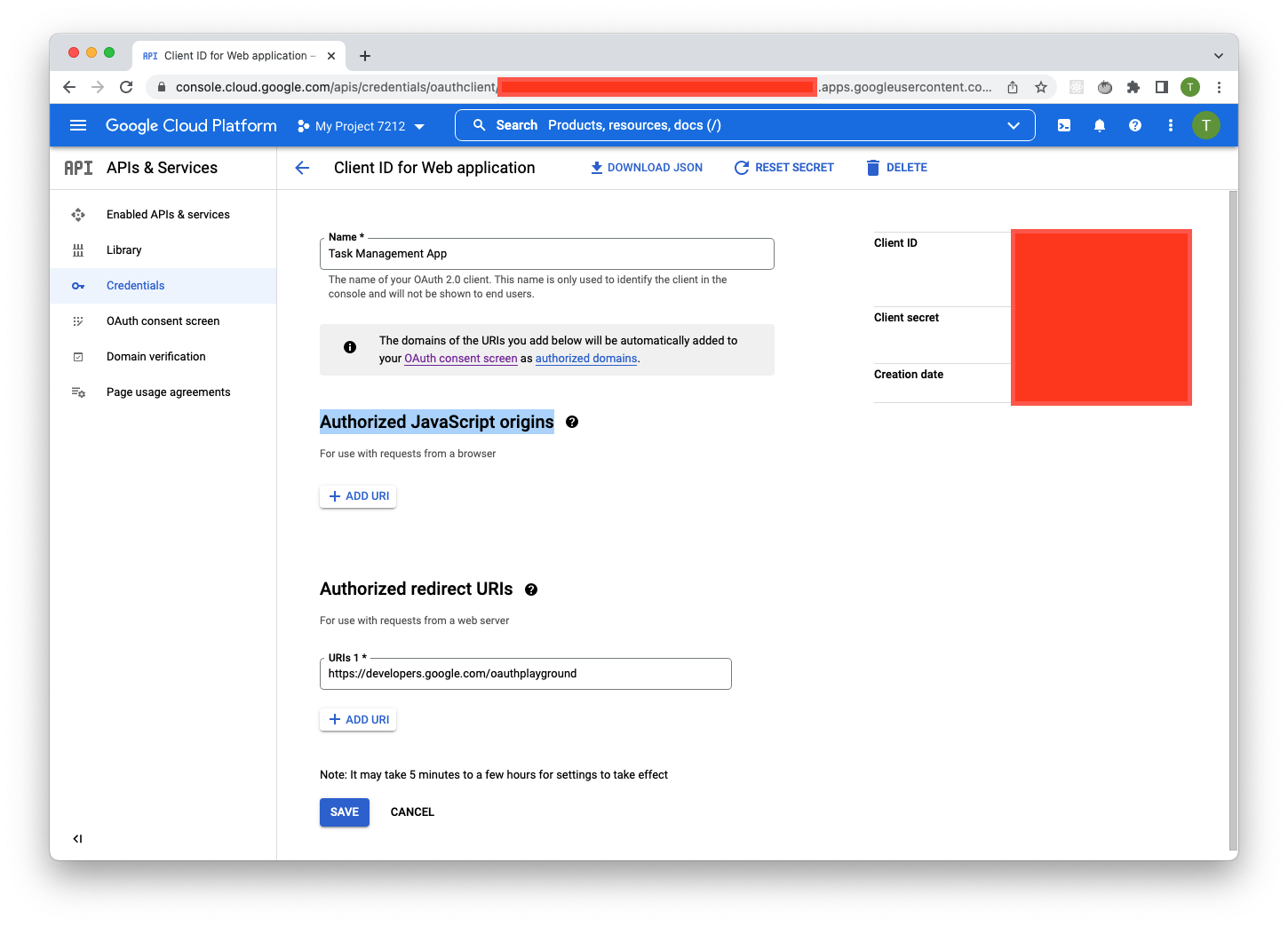Open the Chrome three-dot menu

pos(1219,87)
